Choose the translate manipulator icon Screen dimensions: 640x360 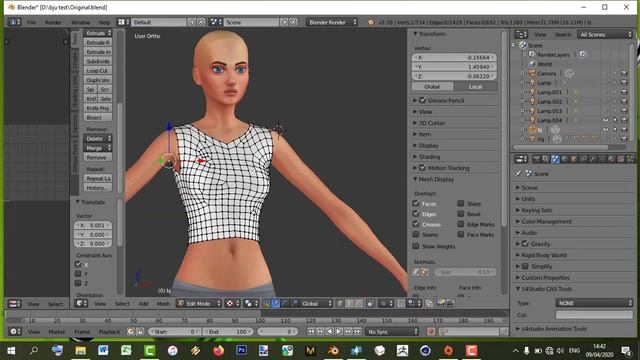pyautogui.click(x=276, y=303)
